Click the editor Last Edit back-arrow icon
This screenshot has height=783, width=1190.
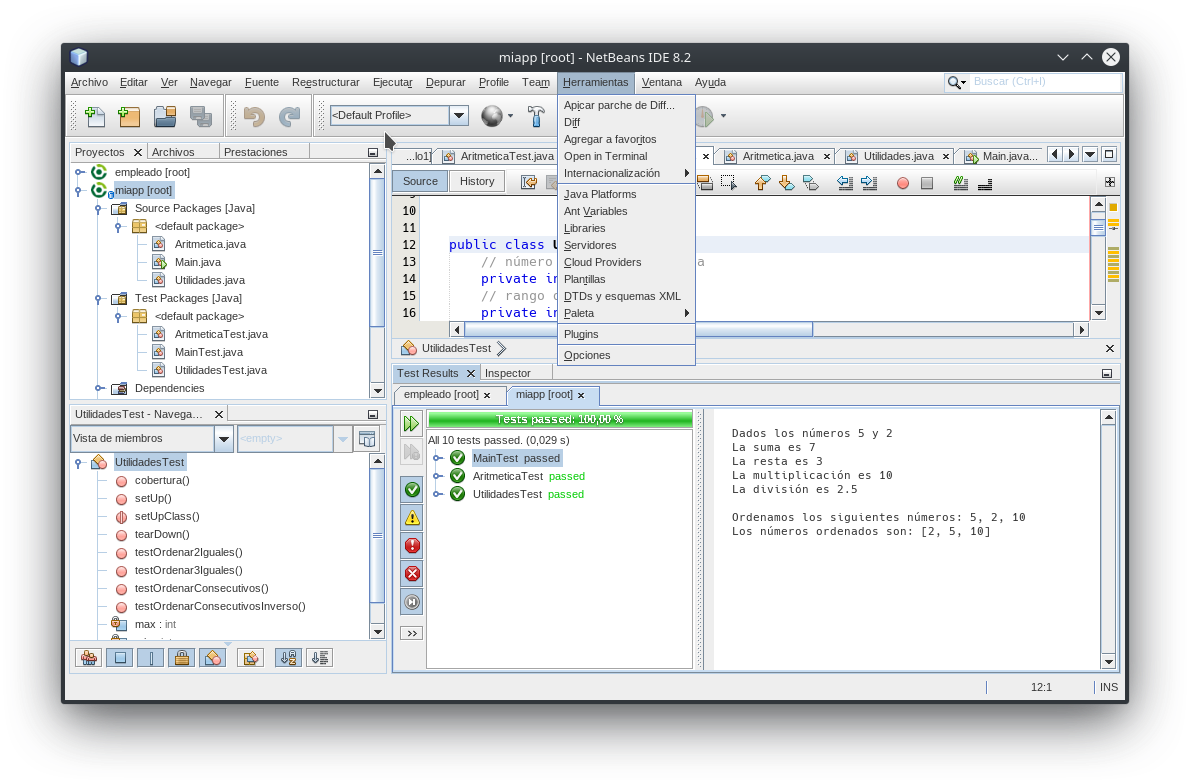(529, 183)
